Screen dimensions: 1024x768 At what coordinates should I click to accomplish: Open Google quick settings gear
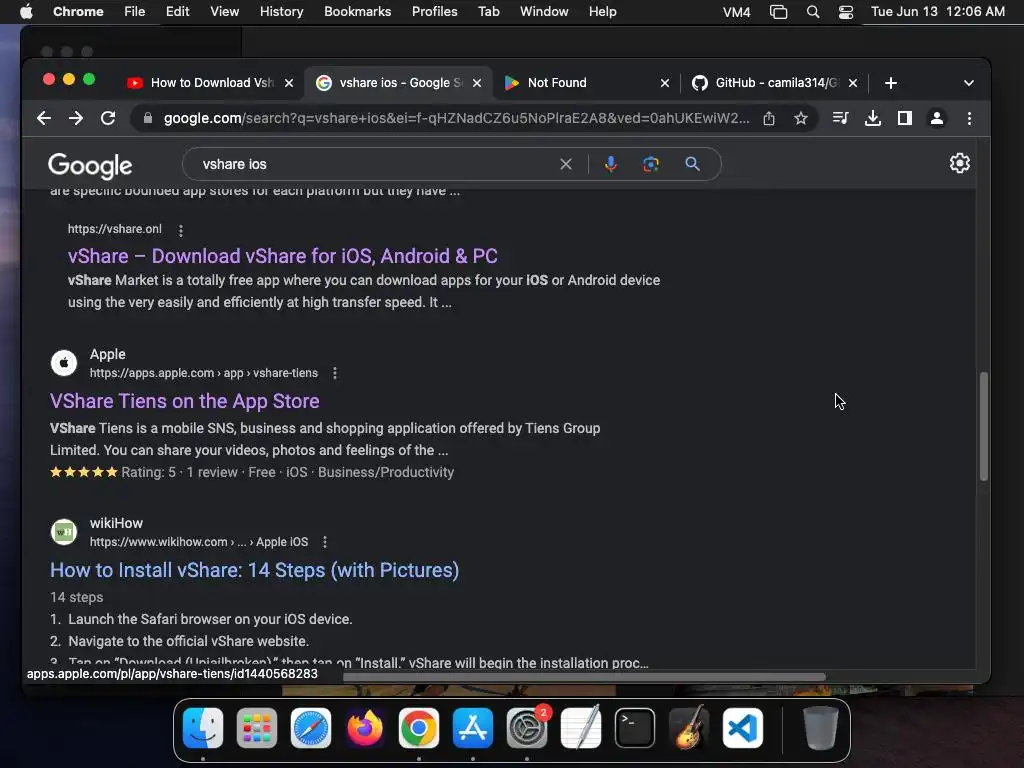pyautogui.click(x=959, y=163)
